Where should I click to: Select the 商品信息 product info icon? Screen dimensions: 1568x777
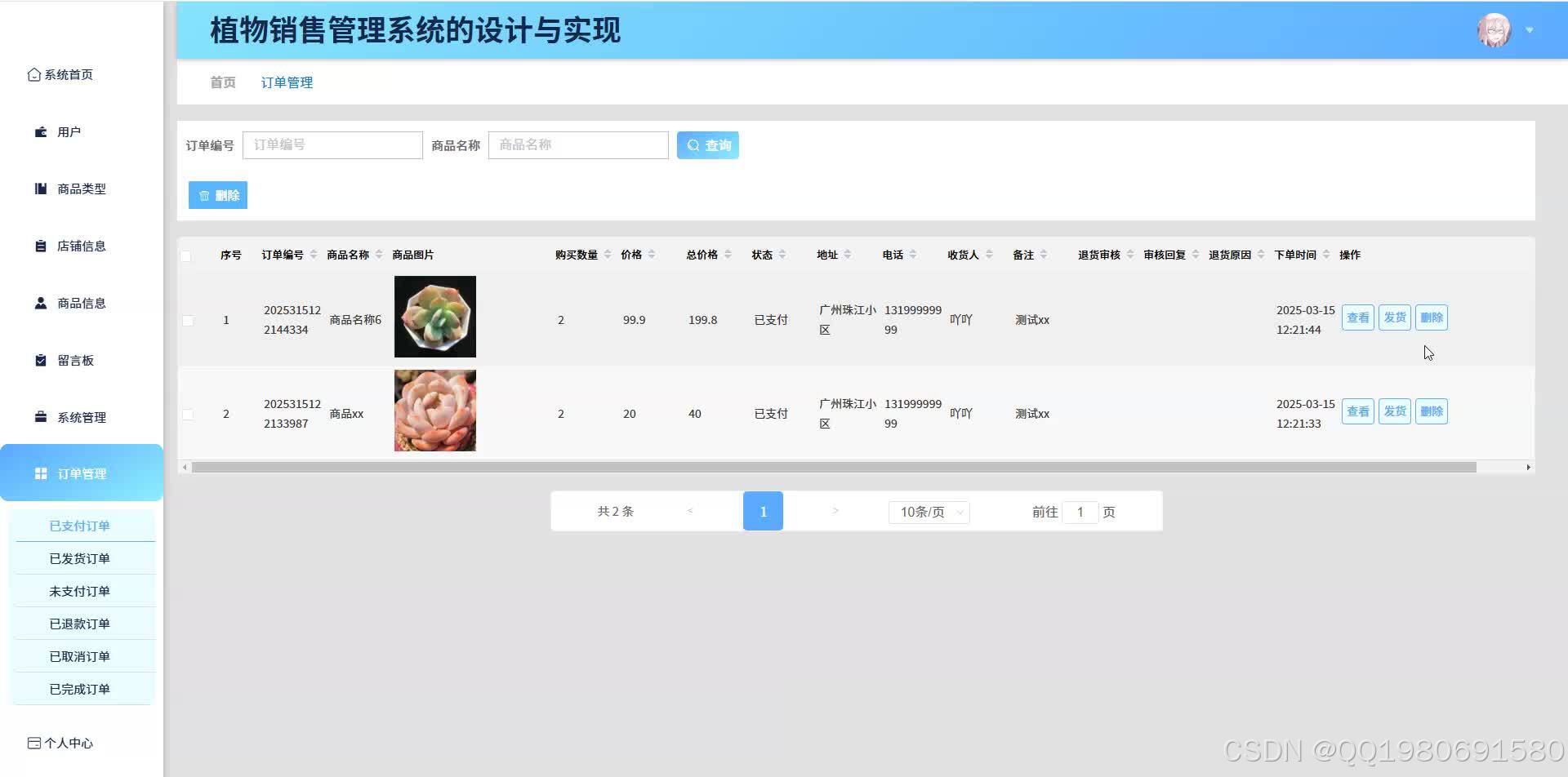tap(40, 303)
